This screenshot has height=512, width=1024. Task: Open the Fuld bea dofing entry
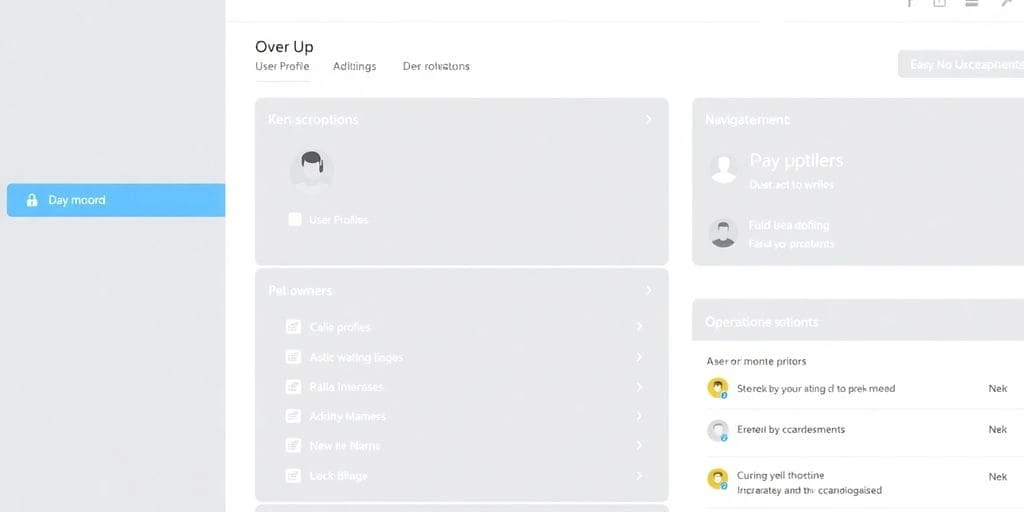coord(789,225)
